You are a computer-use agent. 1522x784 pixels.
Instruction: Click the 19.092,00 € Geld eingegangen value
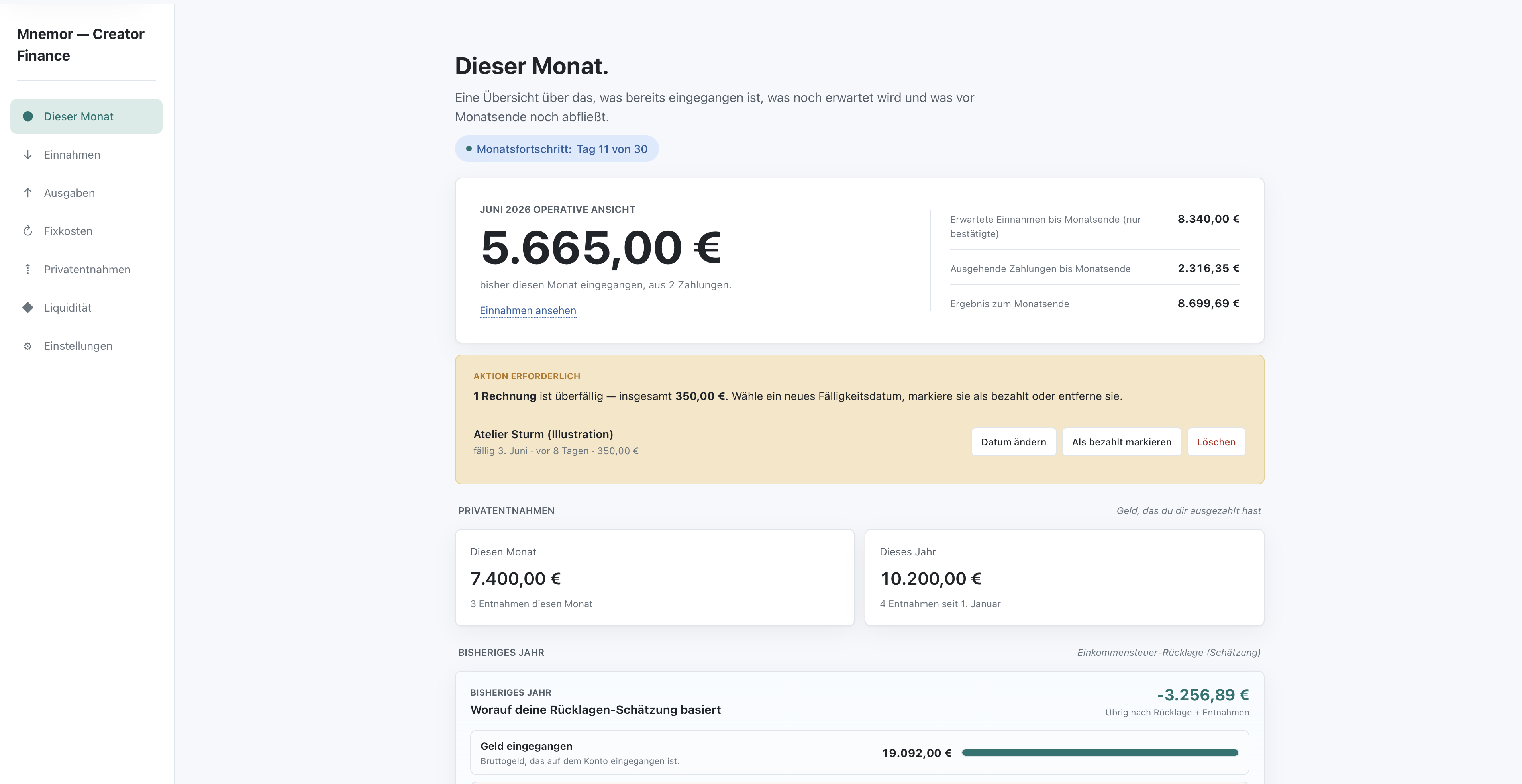(x=916, y=753)
